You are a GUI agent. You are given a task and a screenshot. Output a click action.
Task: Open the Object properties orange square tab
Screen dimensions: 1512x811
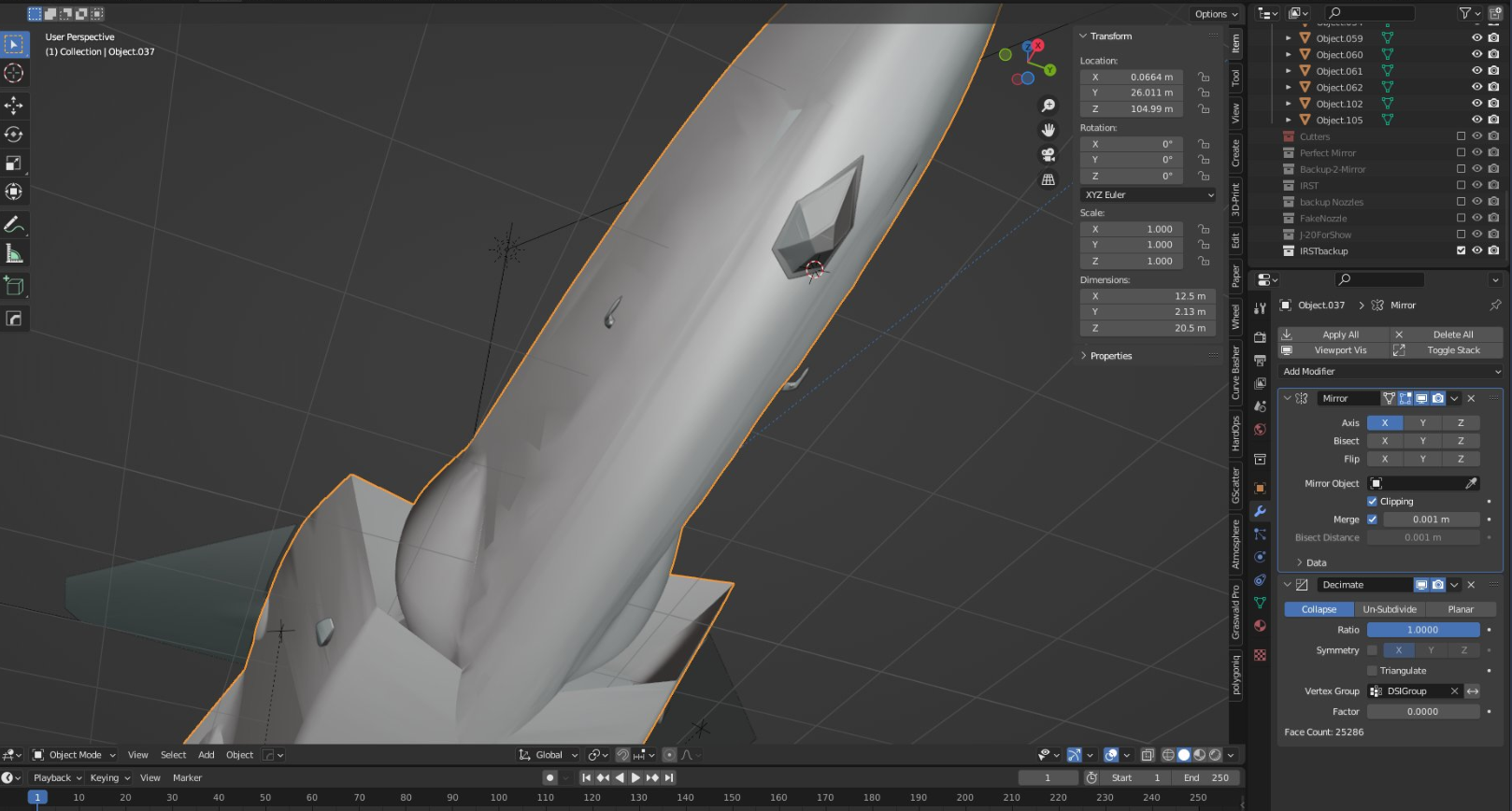click(1260, 488)
